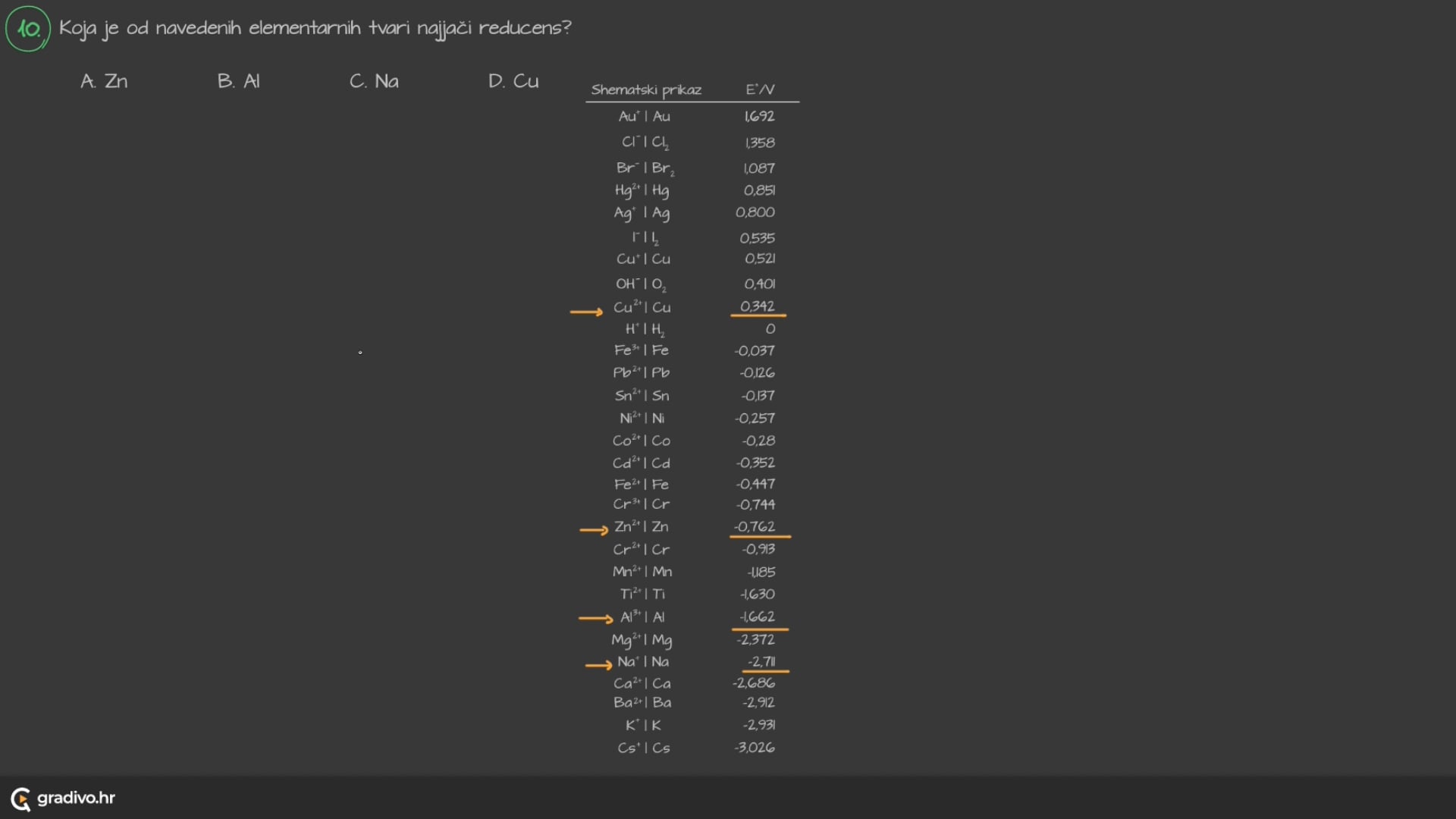1456x819 pixels.
Task: Click the Mg²⁺ | Mg row label
Action: (x=642, y=640)
